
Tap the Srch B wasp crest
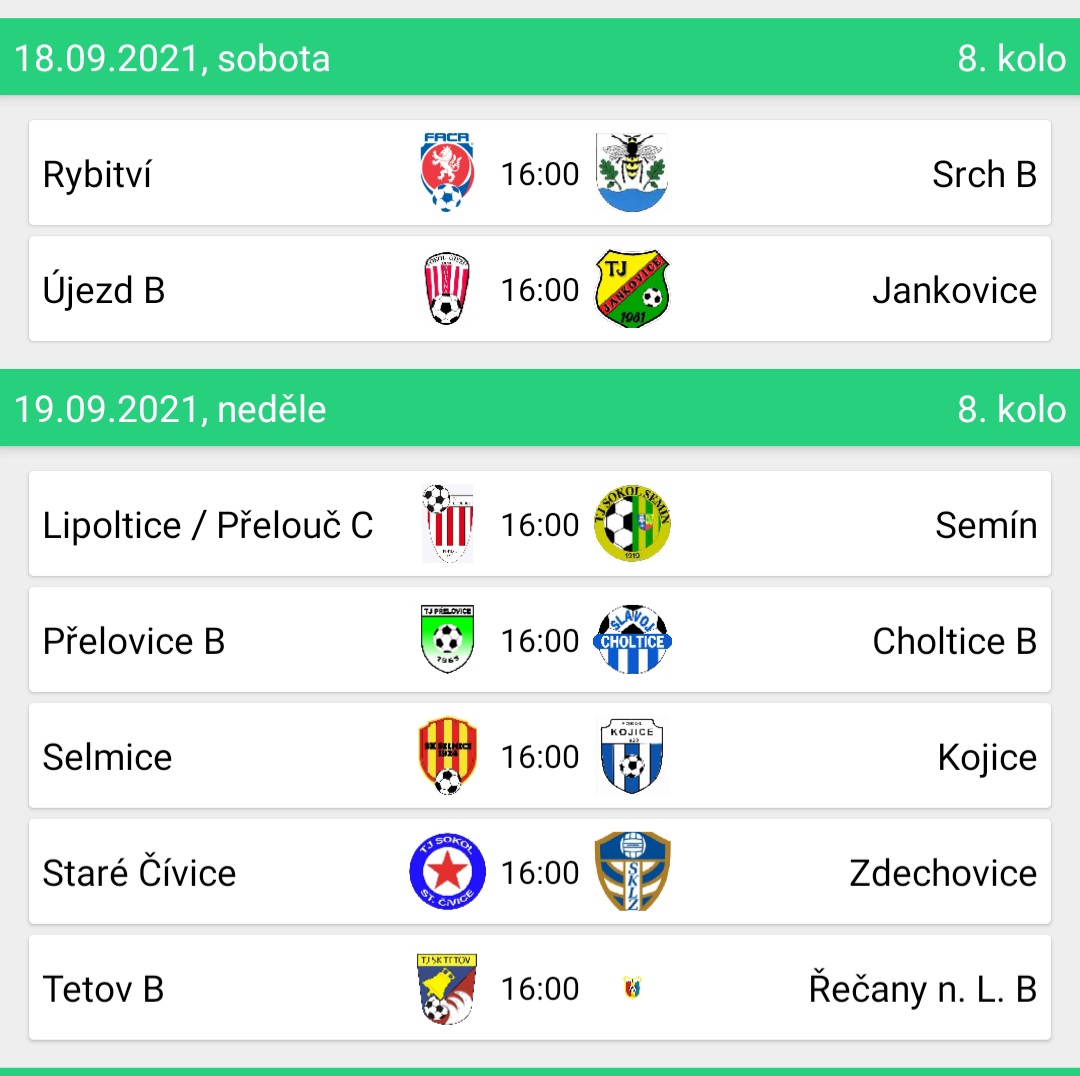point(632,172)
